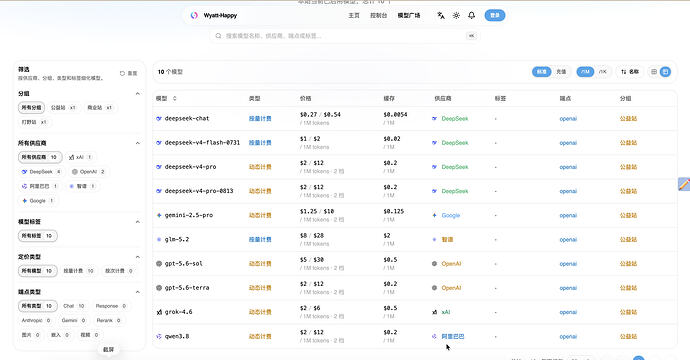Filter by 按量计费 pricing type chip
The height and width of the screenshot is (360, 690).
coord(78,271)
